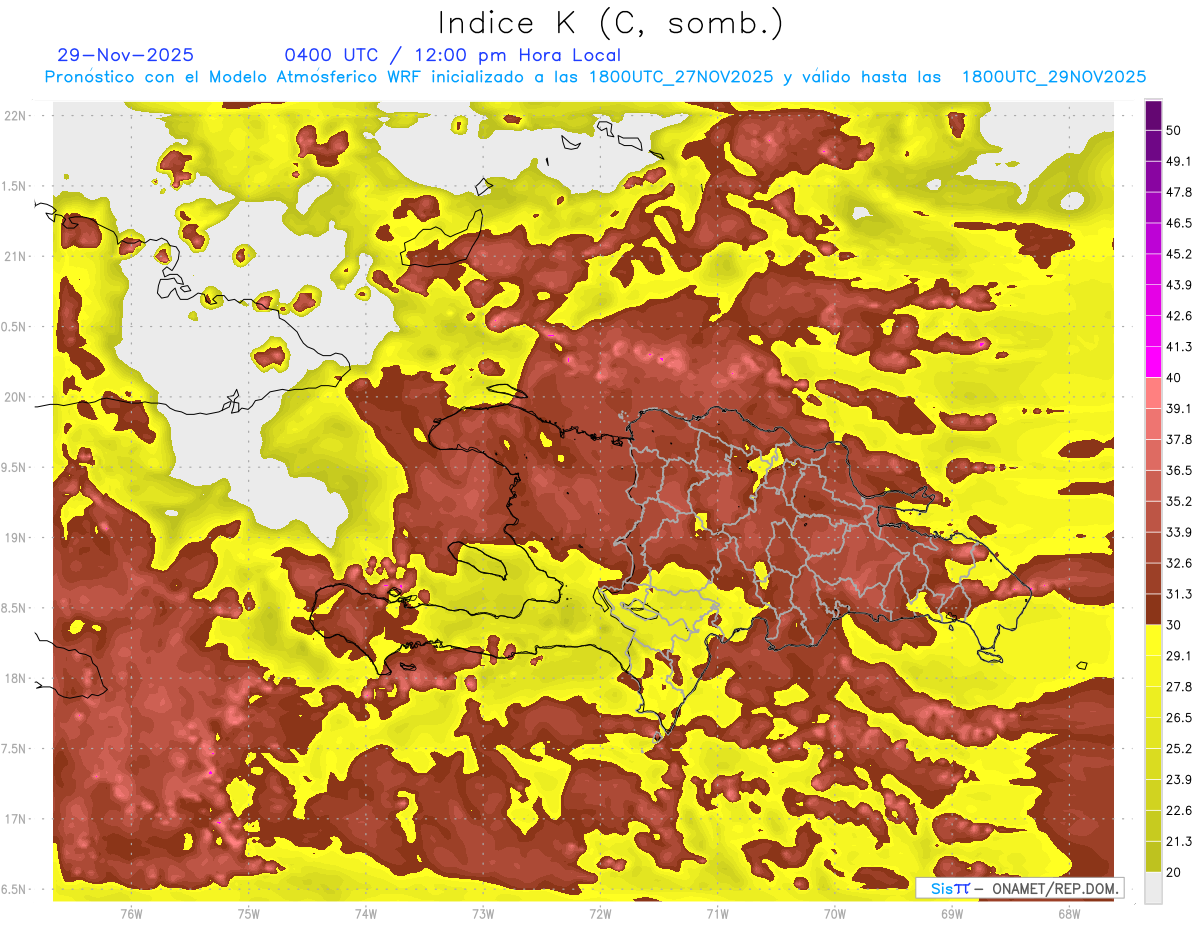1200x927 pixels.
Task: Click the clipped latitude axis label '9.5N'
Action: 14,467
